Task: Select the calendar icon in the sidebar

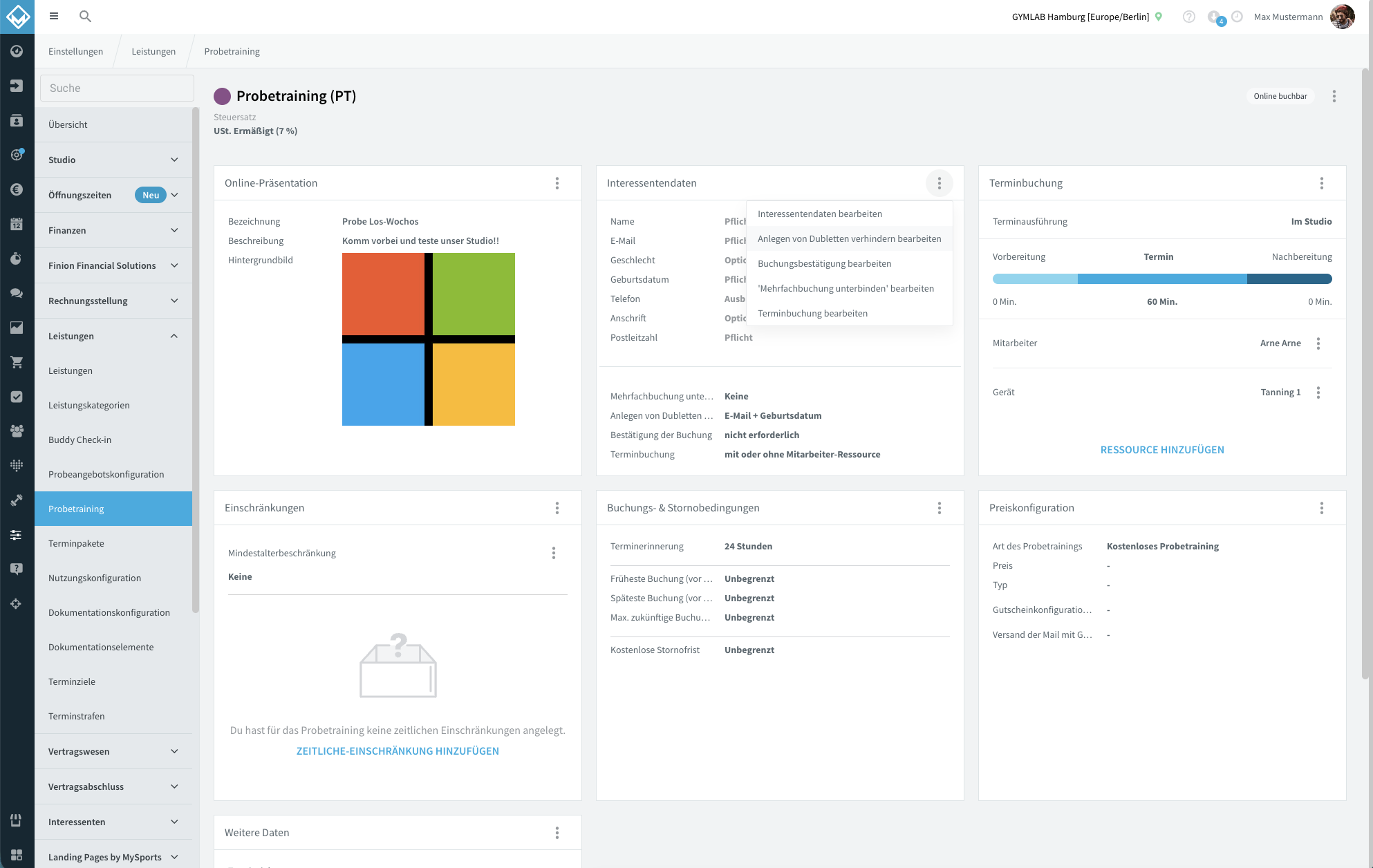Action: click(16, 224)
